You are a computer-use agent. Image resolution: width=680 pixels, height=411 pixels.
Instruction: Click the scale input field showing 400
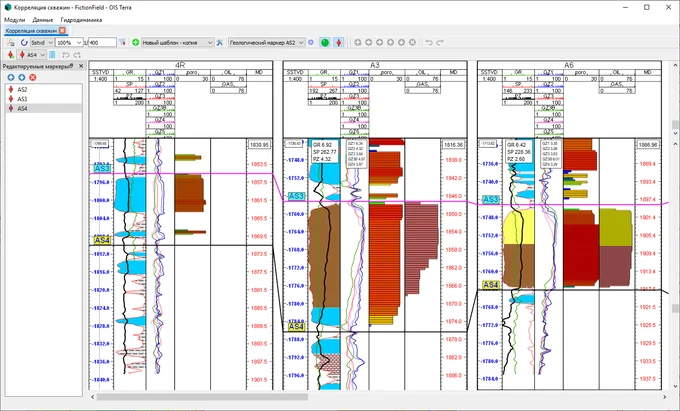103,43
